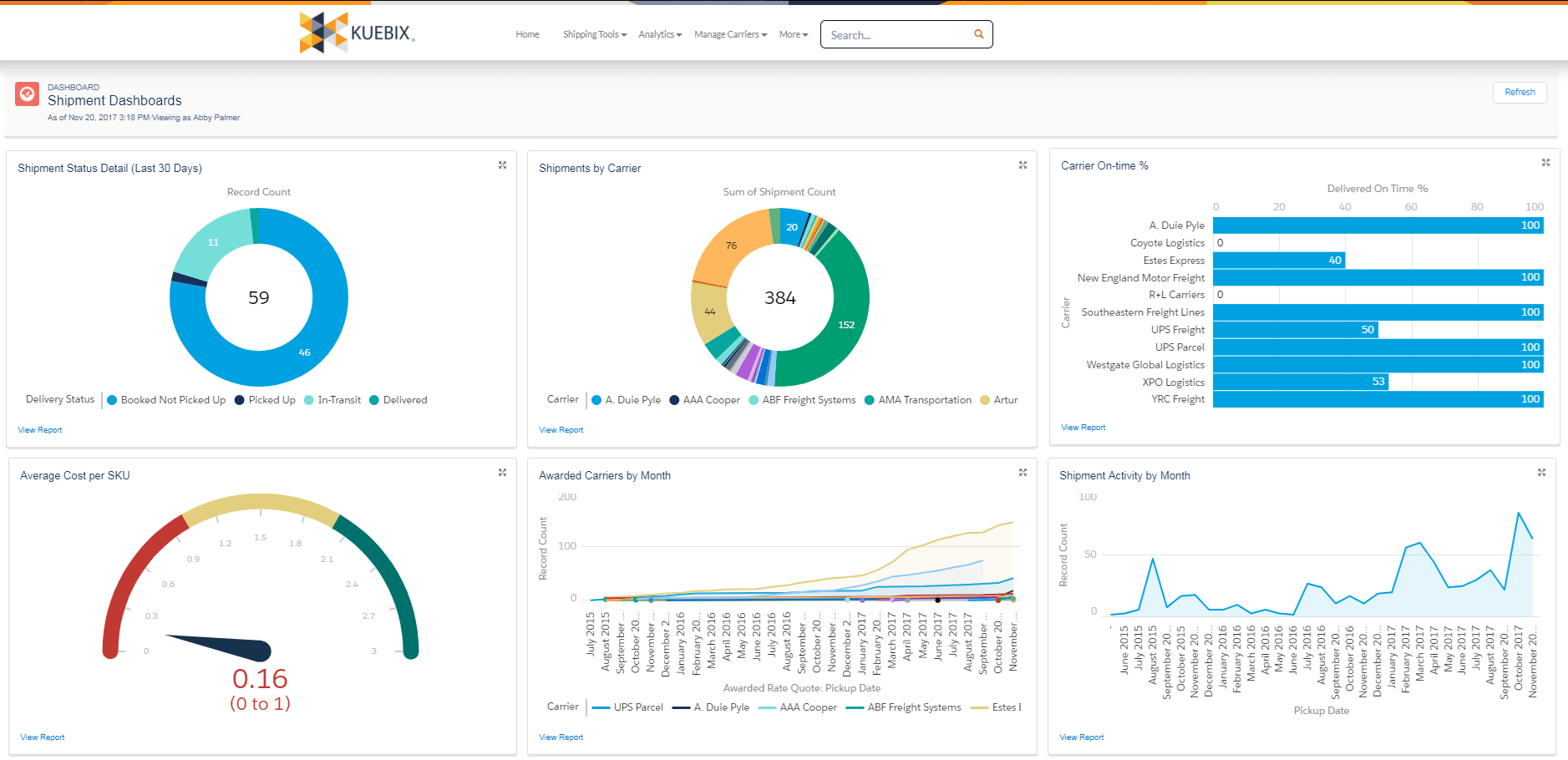Screen dimensions: 1568x760
Task: Expand the Awarded Carriers by Month chart
Action: click(x=1022, y=473)
